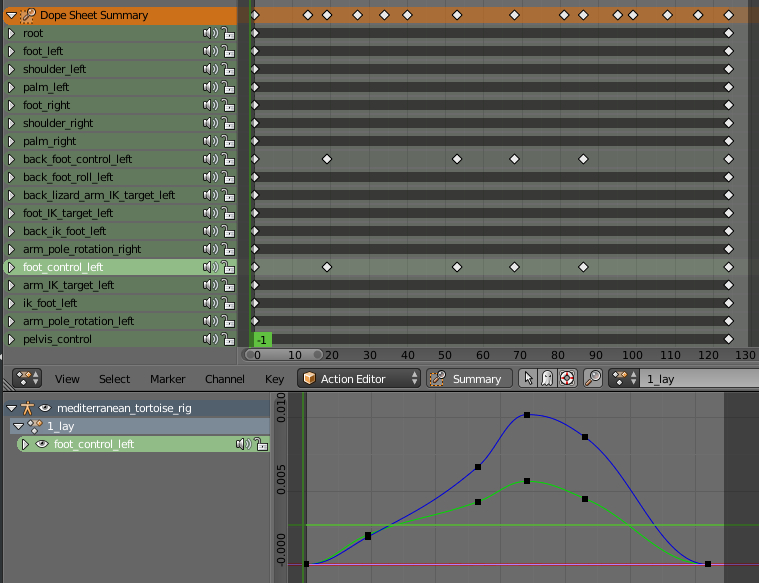The image size is (759, 583).
Task: Lock the shoulder_left channel
Action: click(x=228, y=69)
